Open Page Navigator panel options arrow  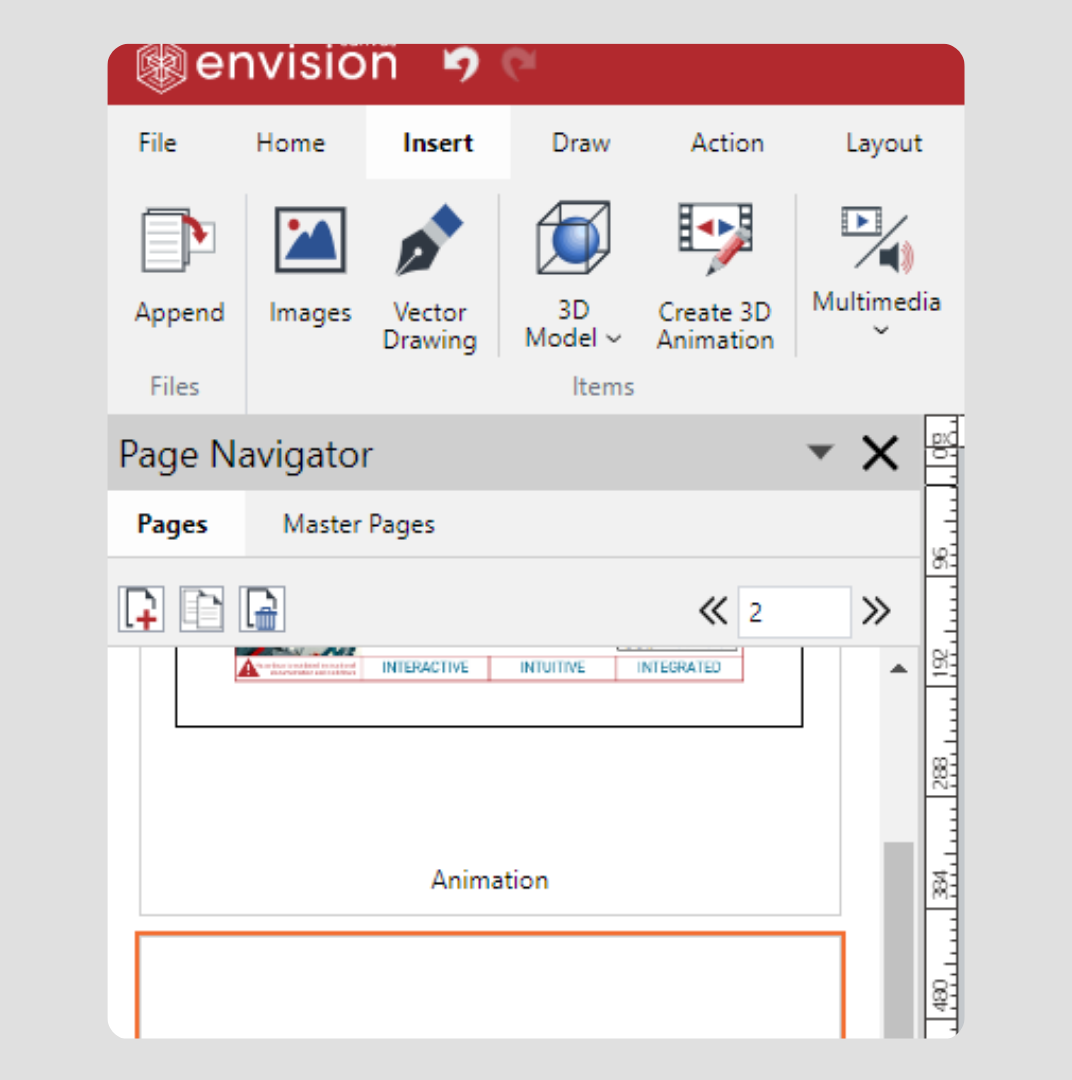point(820,453)
